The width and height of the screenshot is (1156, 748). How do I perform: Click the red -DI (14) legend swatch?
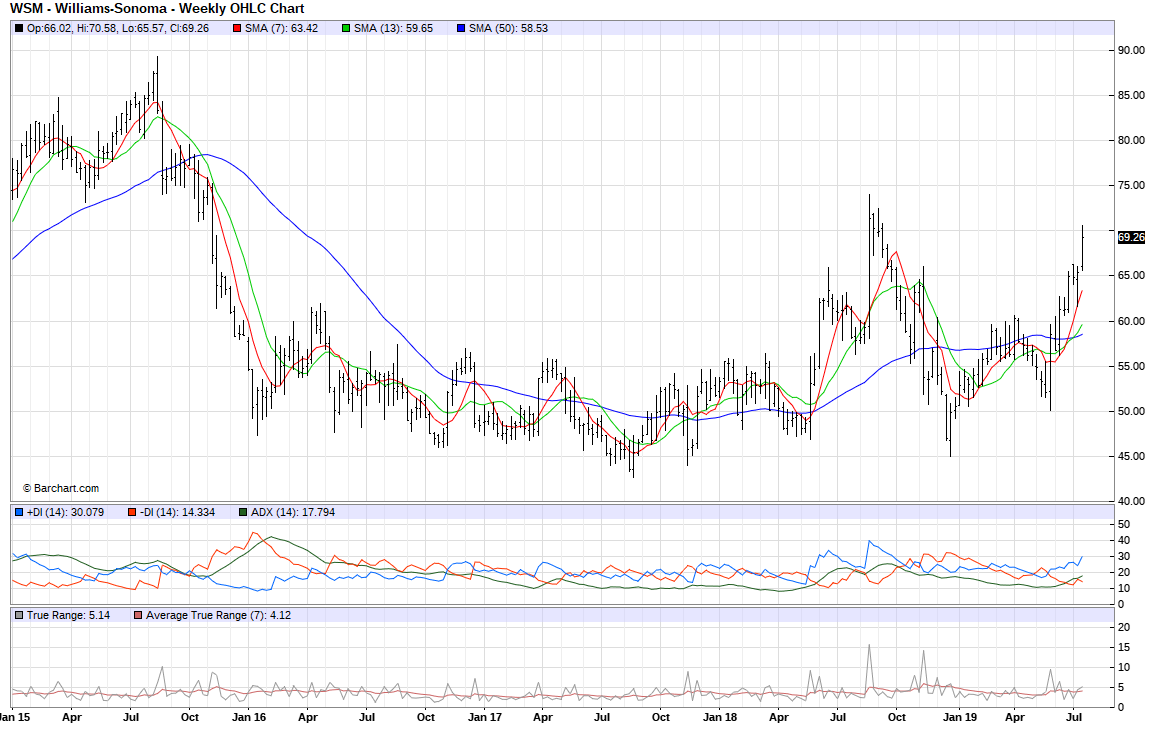tap(132, 512)
